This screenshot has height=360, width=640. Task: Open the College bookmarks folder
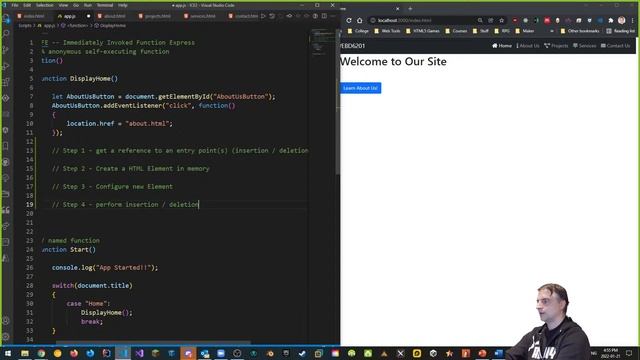click(358, 31)
